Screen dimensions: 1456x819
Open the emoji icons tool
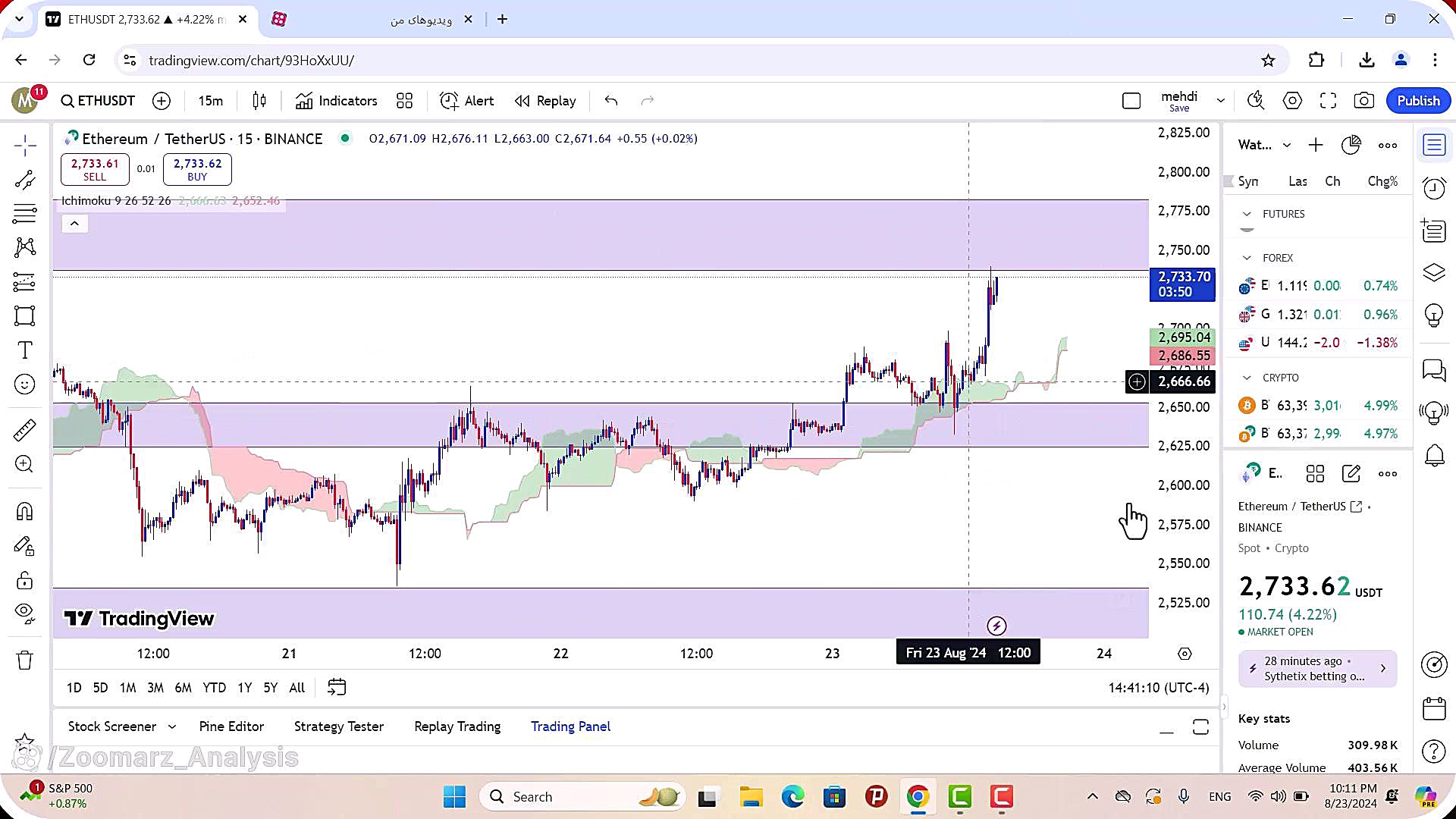24,384
